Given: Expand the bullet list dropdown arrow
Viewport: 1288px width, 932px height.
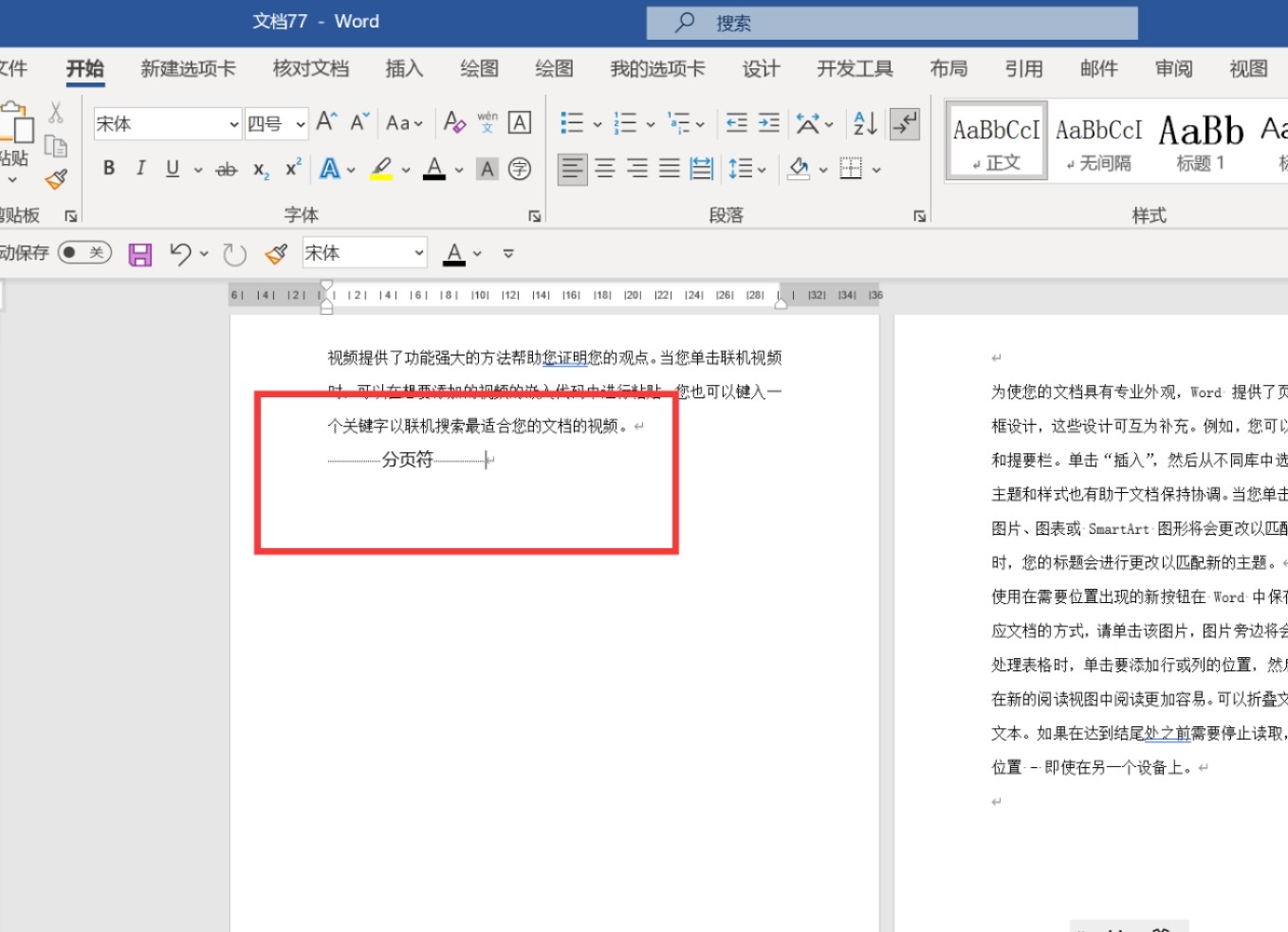Looking at the screenshot, I should click(598, 124).
